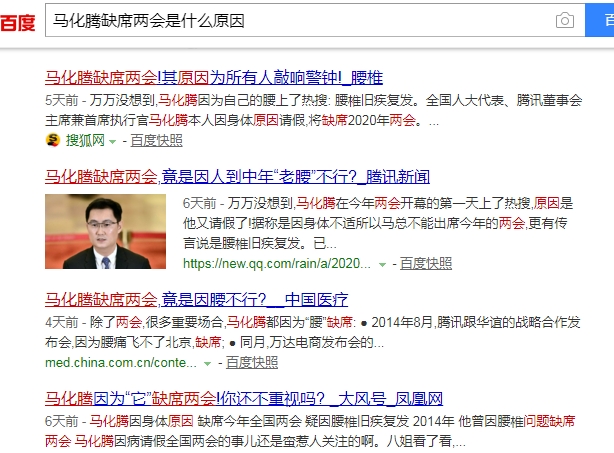The height and width of the screenshot is (453, 614).
Task: Click the 搜狐网 source name
Action: click(x=85, y=140)
